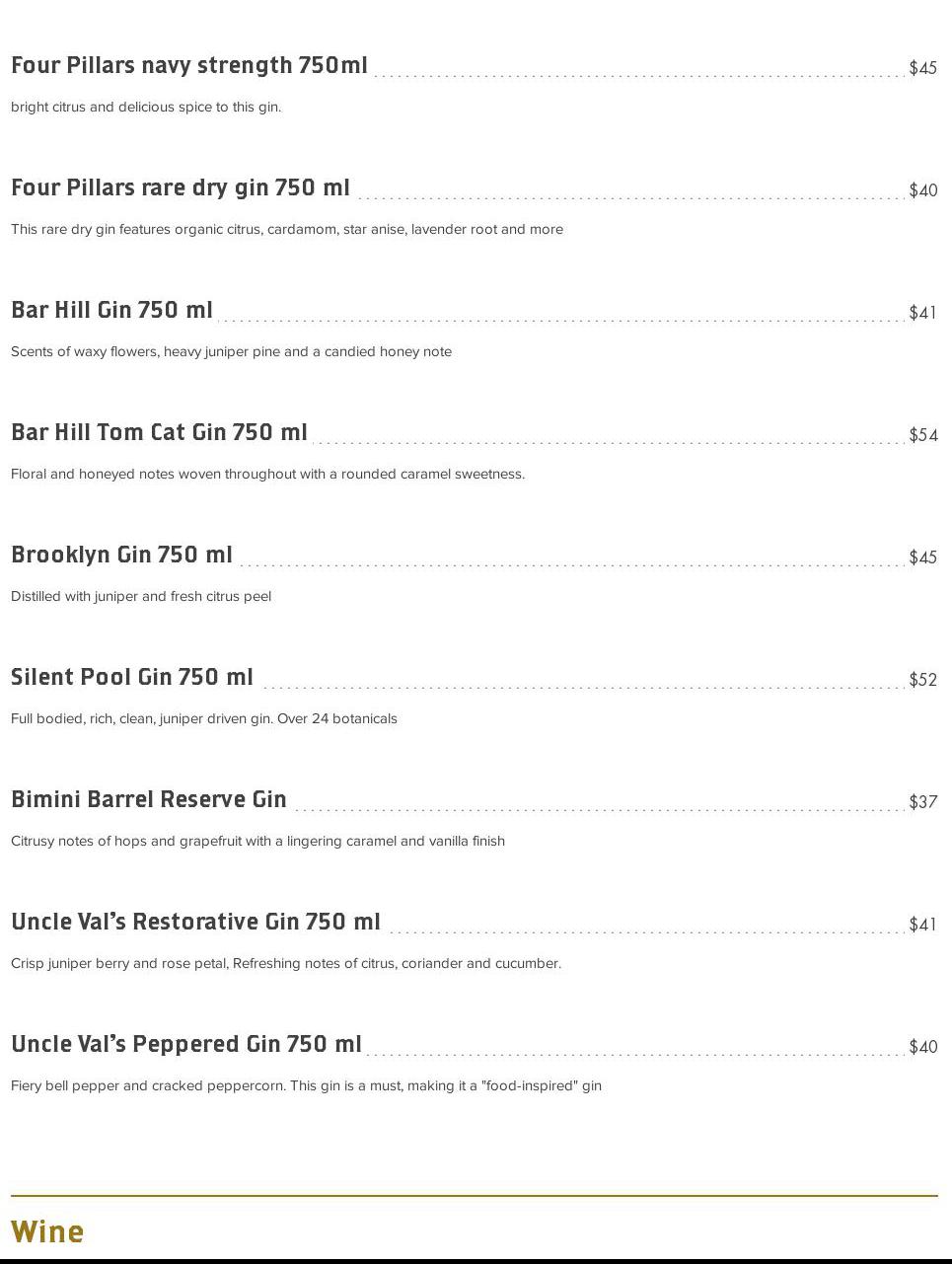Viewport: 952px width, 1264px height.
Task: Open the Bimini Barrel Reserve Gin item
Action: tap(149, 800)
